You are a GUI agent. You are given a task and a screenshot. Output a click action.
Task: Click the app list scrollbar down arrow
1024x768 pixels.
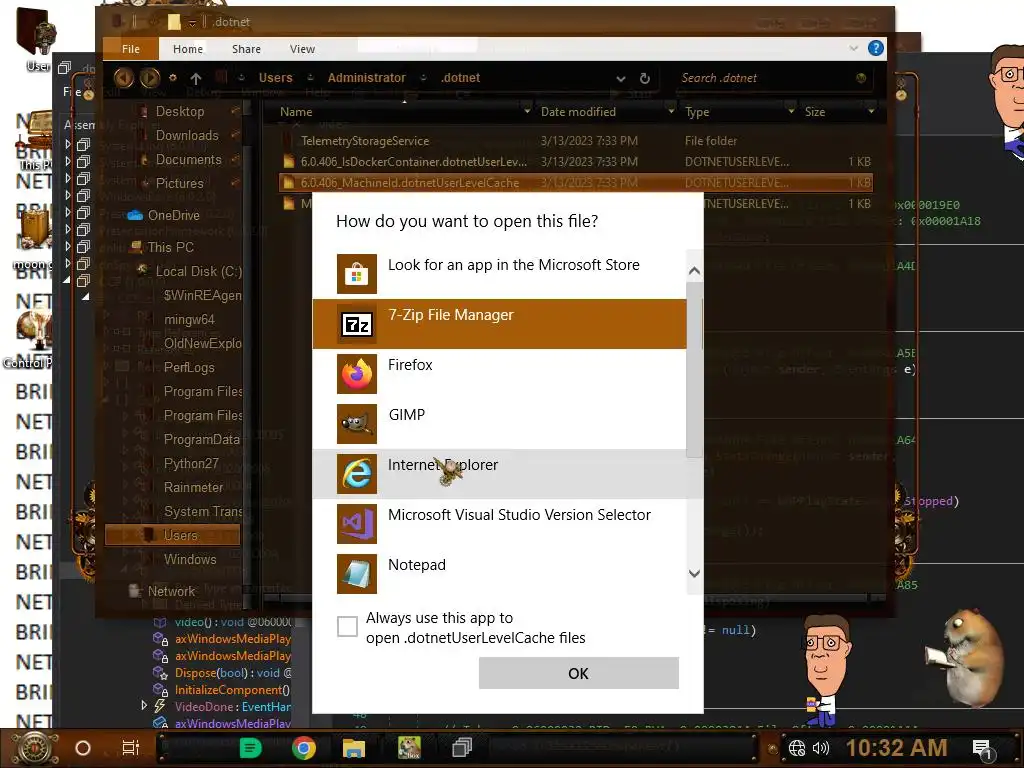[x=694, y=573]
